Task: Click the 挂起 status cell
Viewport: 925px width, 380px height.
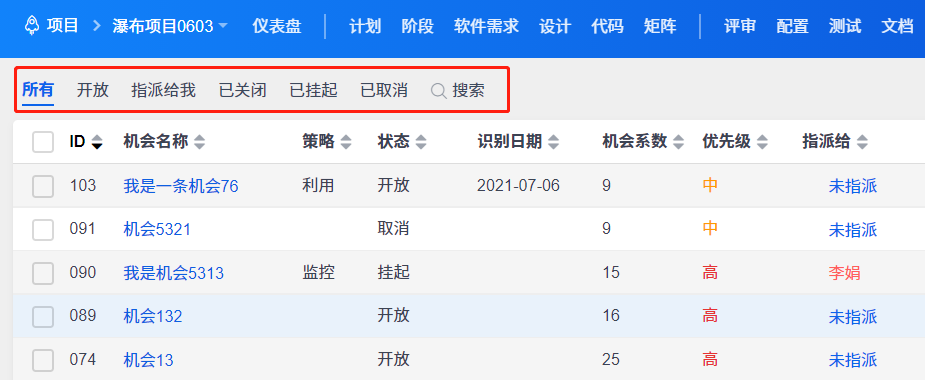Action: 393,273
